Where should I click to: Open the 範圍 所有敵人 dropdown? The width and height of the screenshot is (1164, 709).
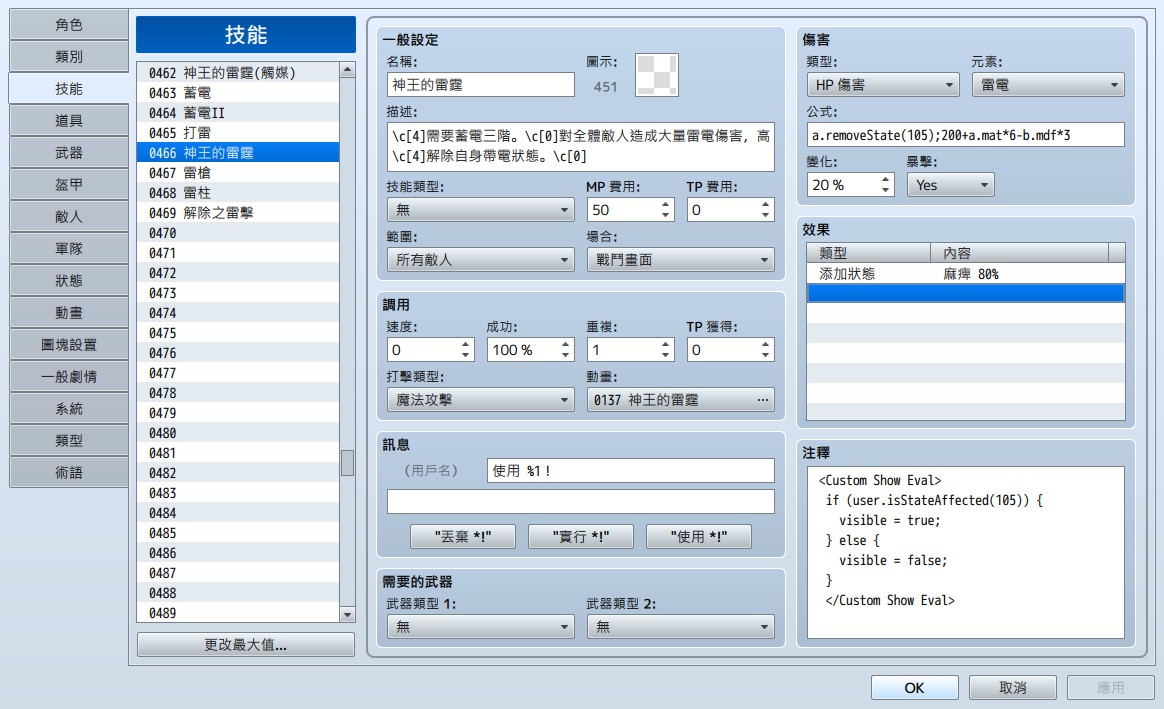(480, 260)
